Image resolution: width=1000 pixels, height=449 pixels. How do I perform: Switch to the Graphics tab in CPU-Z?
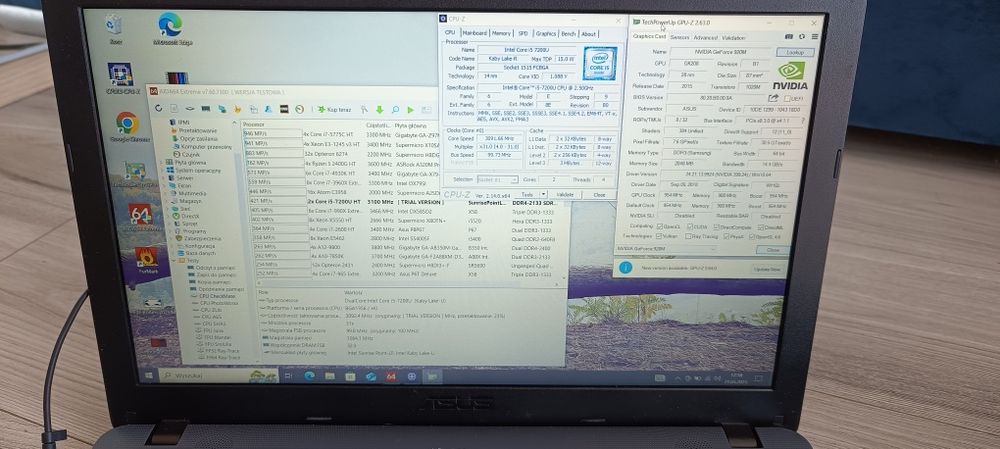tap(546, 34)
